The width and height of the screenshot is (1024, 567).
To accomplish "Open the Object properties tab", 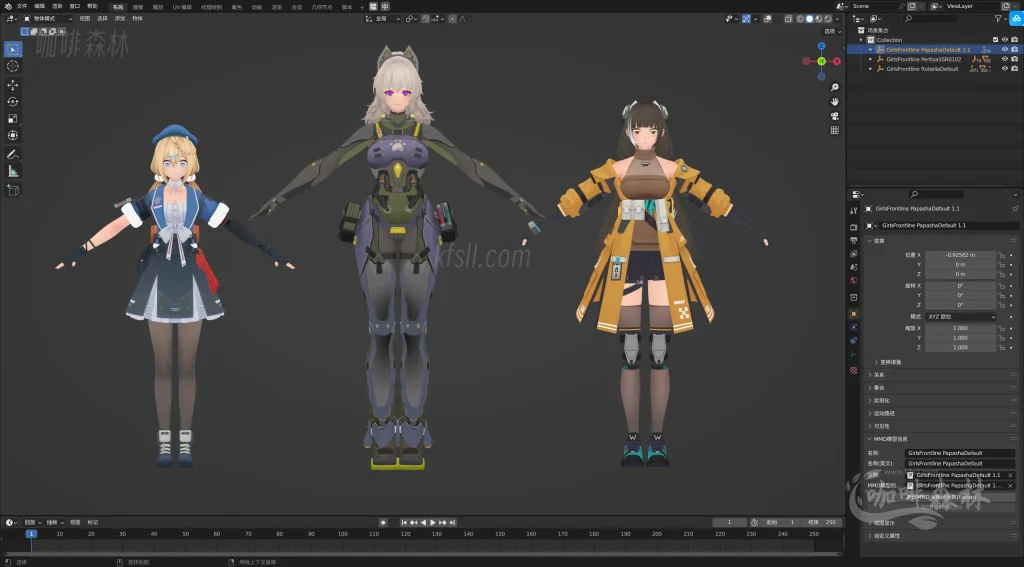I will (854, 314).
